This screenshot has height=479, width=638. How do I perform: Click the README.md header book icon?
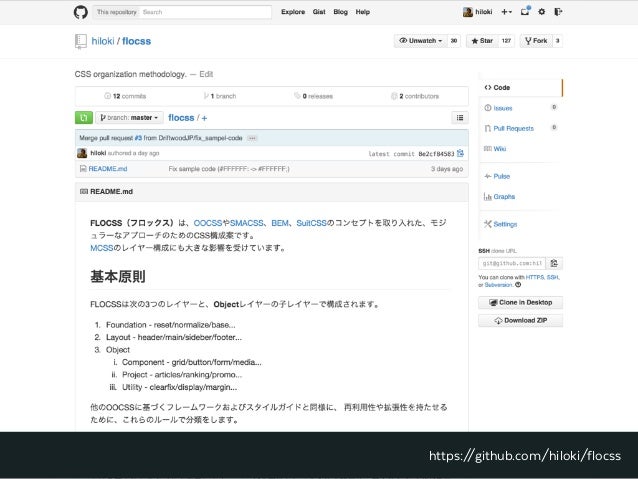pyautogui.click(x=84, y=191)
